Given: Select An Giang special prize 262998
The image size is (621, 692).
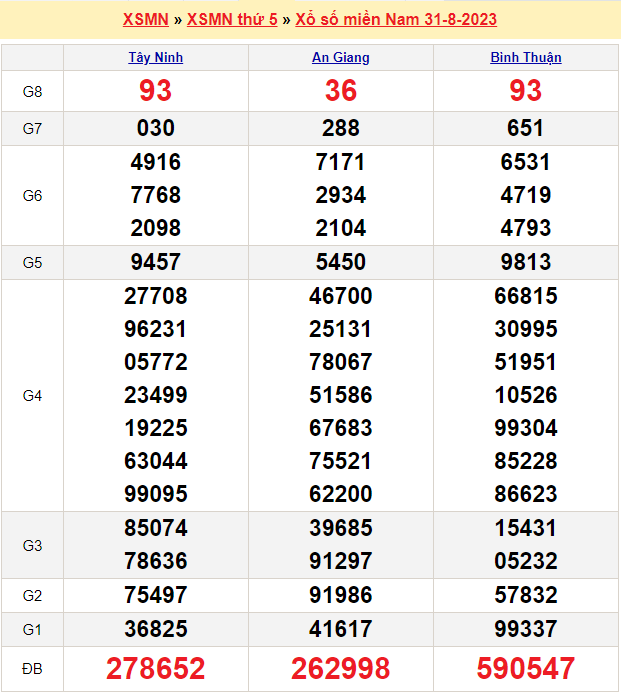Looking at the screenshot, I should pyautogui.click(x=341, y=668).
